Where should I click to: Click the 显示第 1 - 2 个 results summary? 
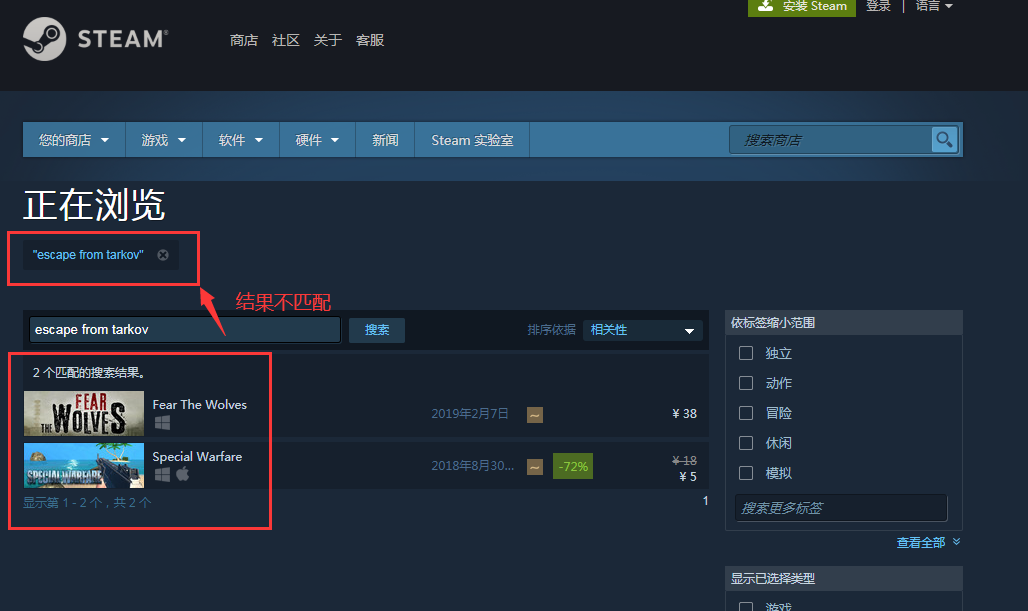point(87,502)
